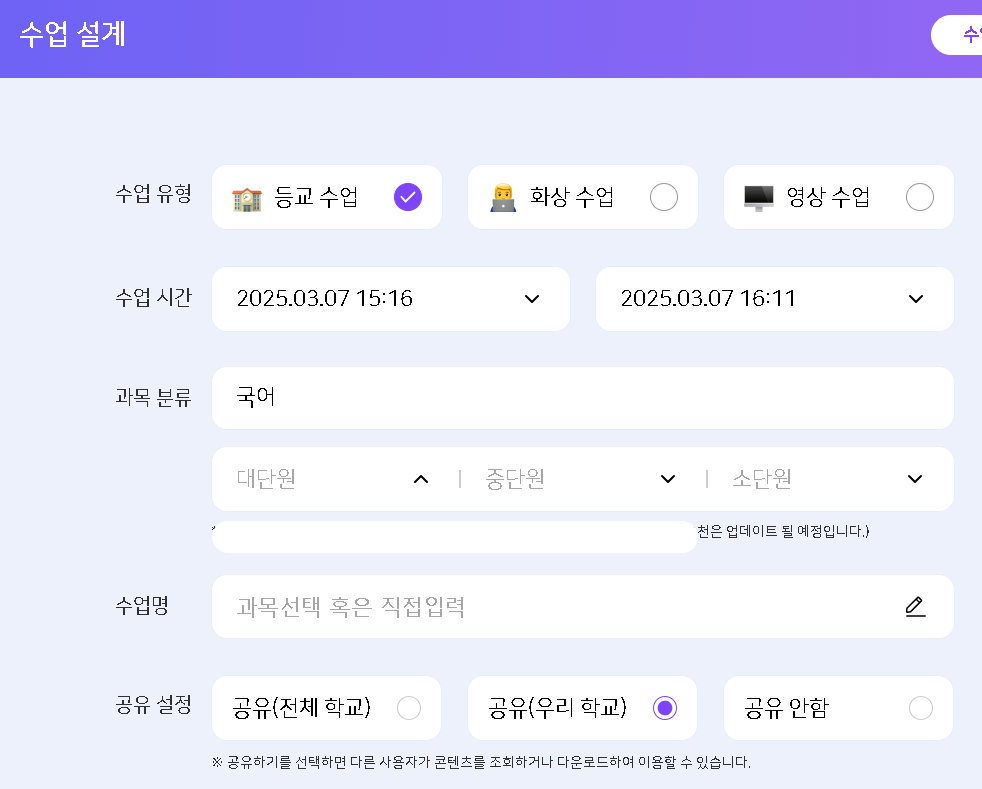Collapse the 대단원 dropdown
The width and height of the screenshot is (982, 789).
421,479
